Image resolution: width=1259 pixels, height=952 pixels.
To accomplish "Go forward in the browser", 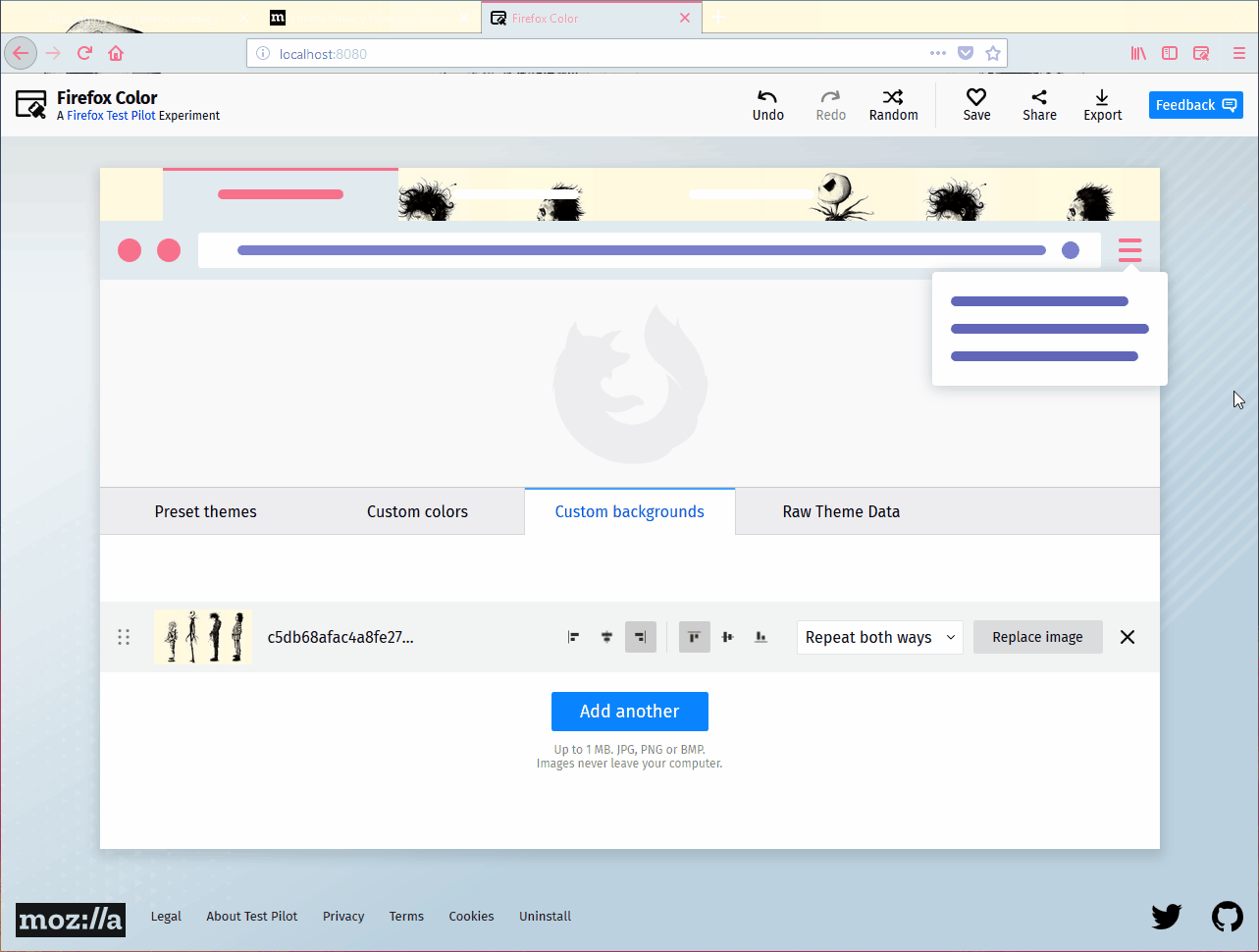I will coord(53,53).
